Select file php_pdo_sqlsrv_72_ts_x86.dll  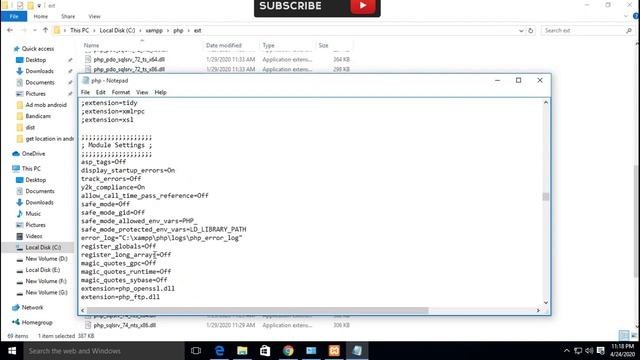coord(129,69)
